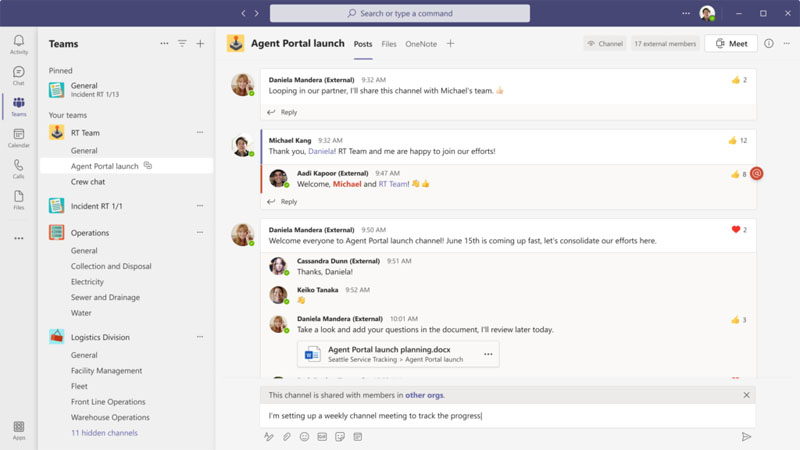This screenshot has width=800, height=450.
Task: Open Calendar from the left rail
Action: [18, 138]
